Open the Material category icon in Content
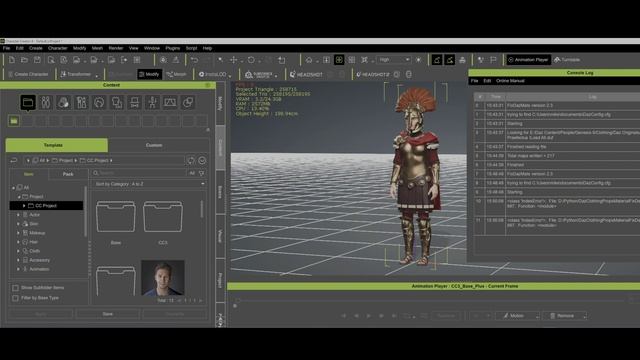 [x=188, y=102]
